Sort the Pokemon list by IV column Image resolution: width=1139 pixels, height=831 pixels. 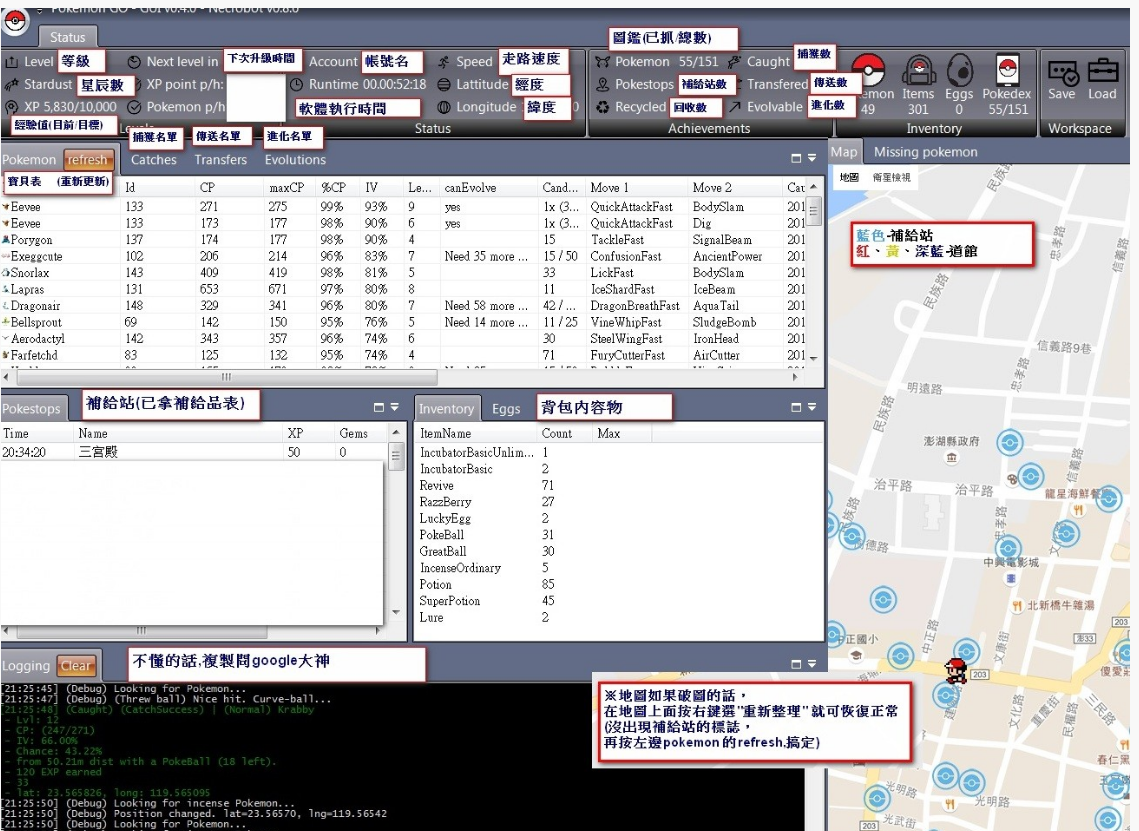[x=372, y=188]
